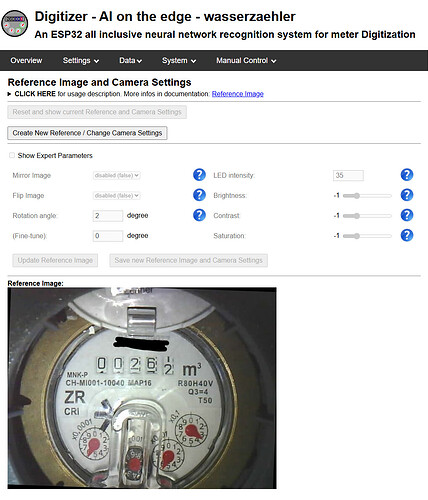The width and height of the screenshot is (428, 500).
Task: Click the water meter reference image
Action: point(142,388)
